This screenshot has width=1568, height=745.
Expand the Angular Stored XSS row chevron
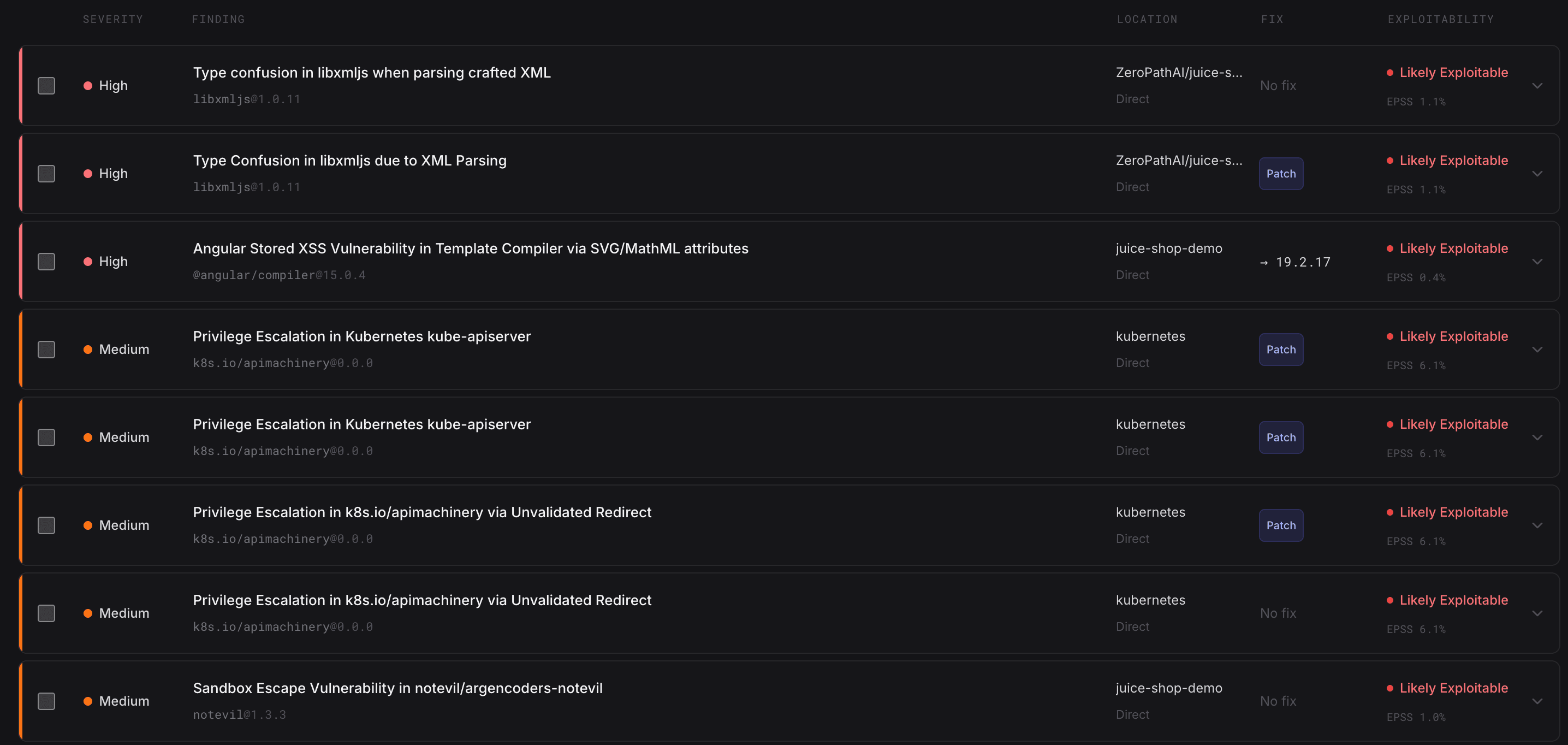tap(1537, 262)
